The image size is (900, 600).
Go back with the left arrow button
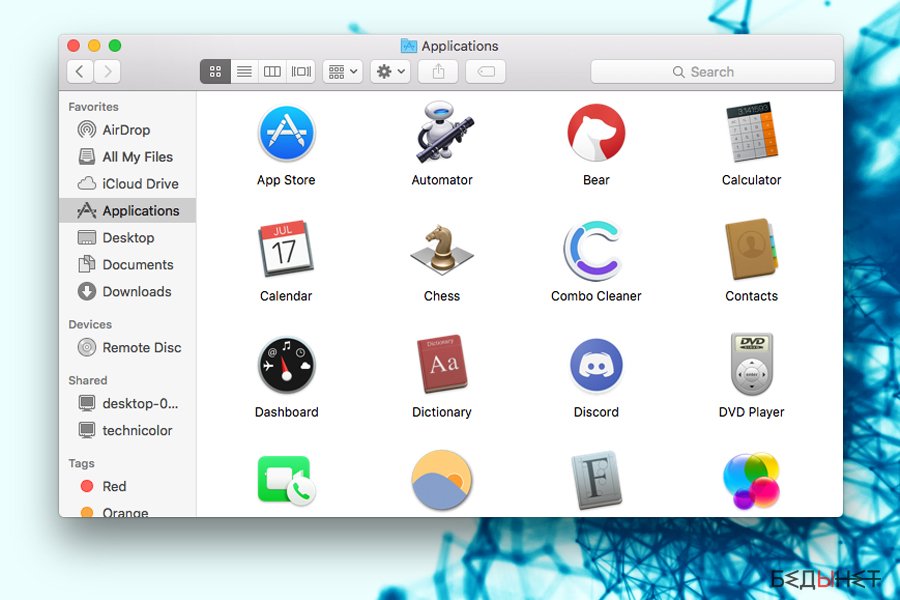click(x=80, y=72)
